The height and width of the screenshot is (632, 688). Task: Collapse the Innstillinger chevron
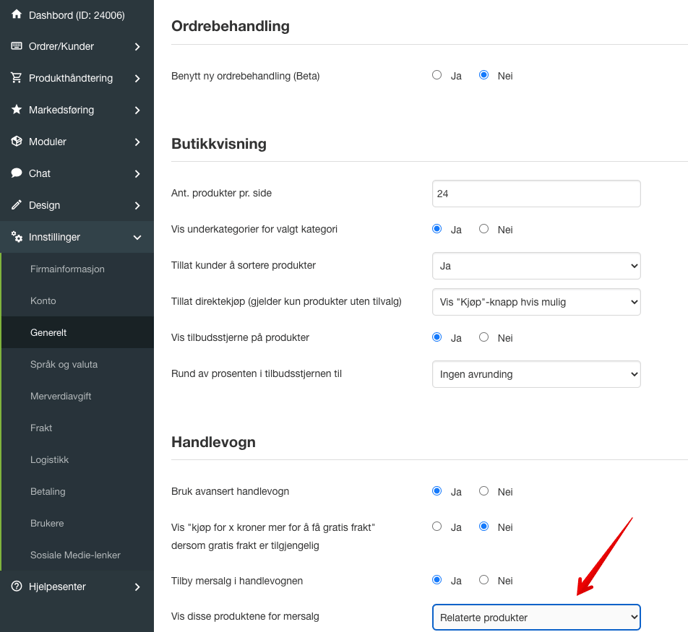point(137,237)
